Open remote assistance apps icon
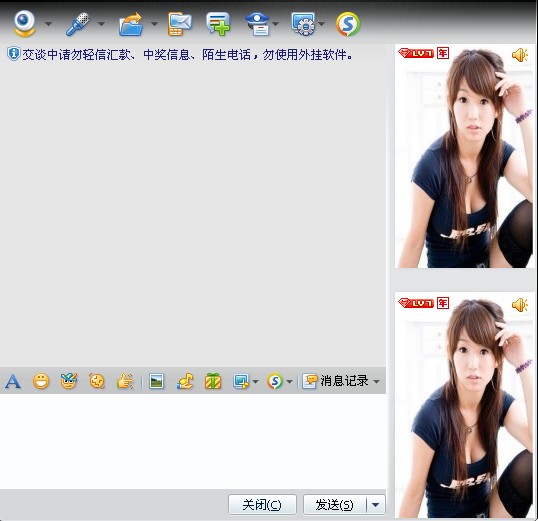The height and width of the screenshot is (521, 538). point(303,24)
